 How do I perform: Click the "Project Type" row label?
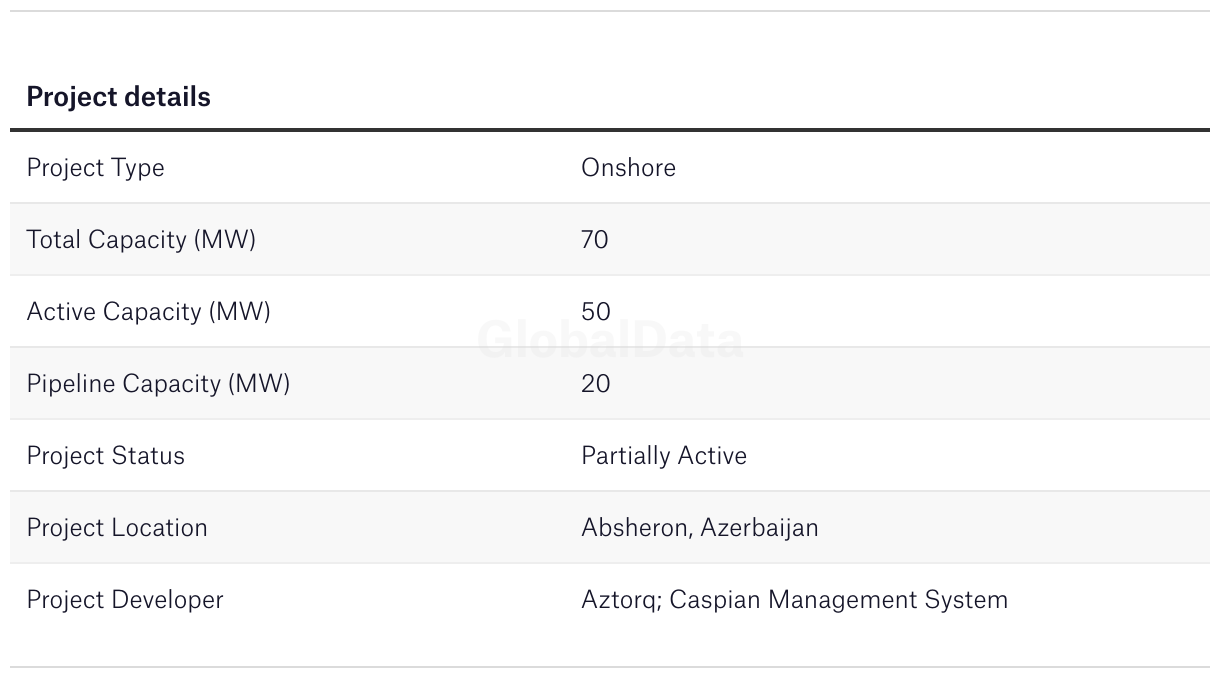[x=95, y=168]
